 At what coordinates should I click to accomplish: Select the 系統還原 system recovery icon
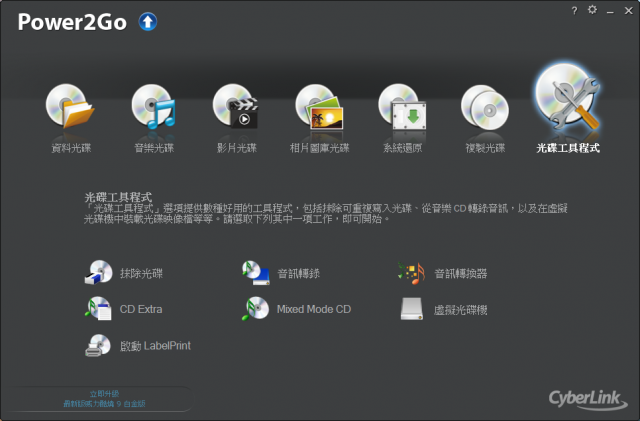tap(402, 106)
